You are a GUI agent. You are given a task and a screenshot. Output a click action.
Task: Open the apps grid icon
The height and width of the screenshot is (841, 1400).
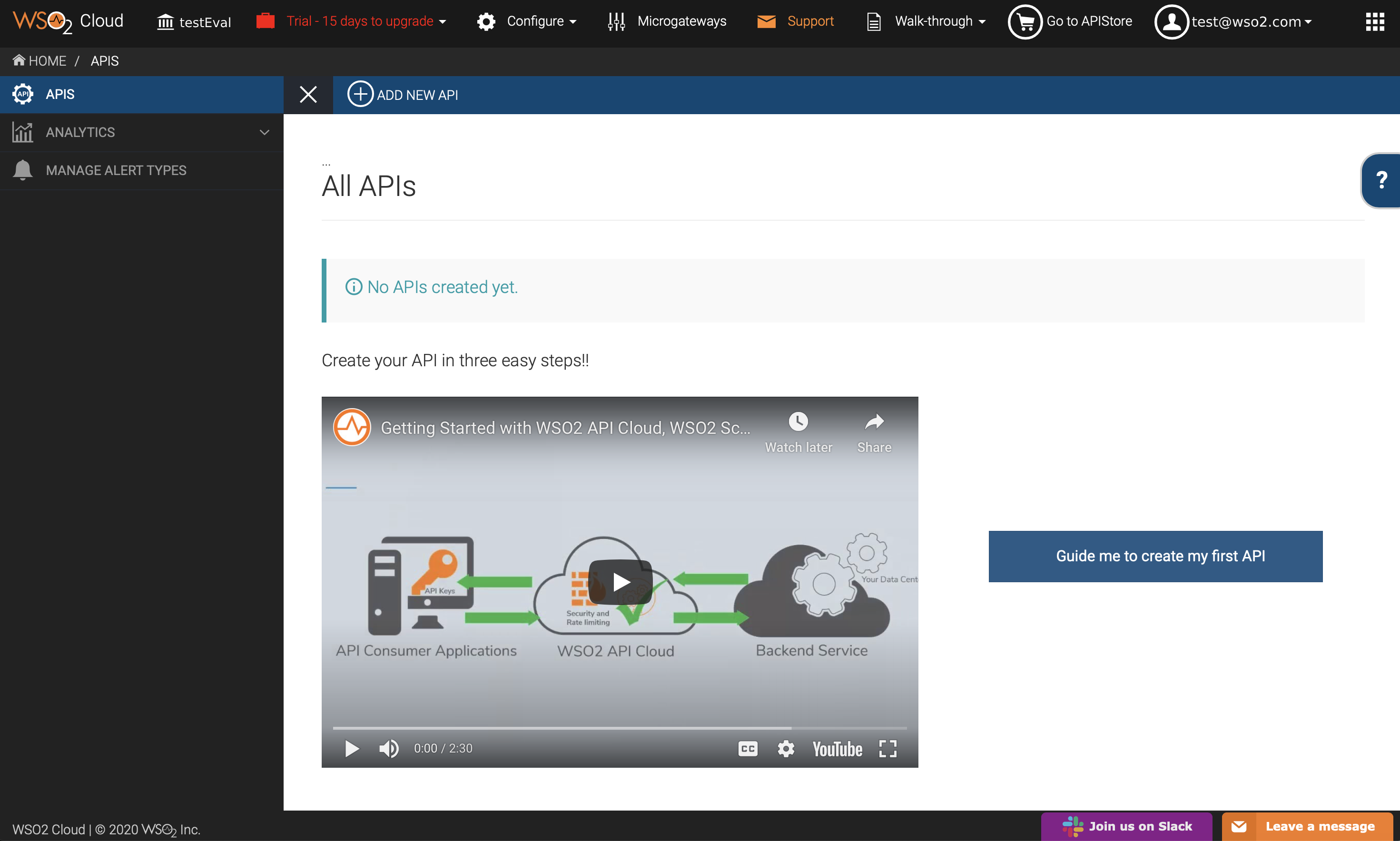pos(1375,21)
